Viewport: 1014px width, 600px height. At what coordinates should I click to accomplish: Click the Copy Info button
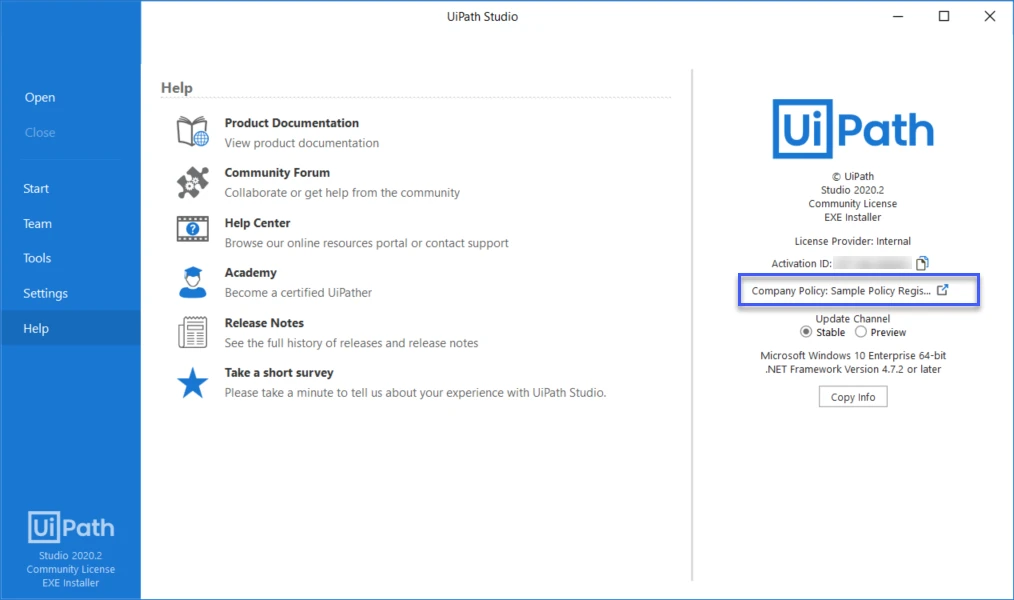[853, 396]
